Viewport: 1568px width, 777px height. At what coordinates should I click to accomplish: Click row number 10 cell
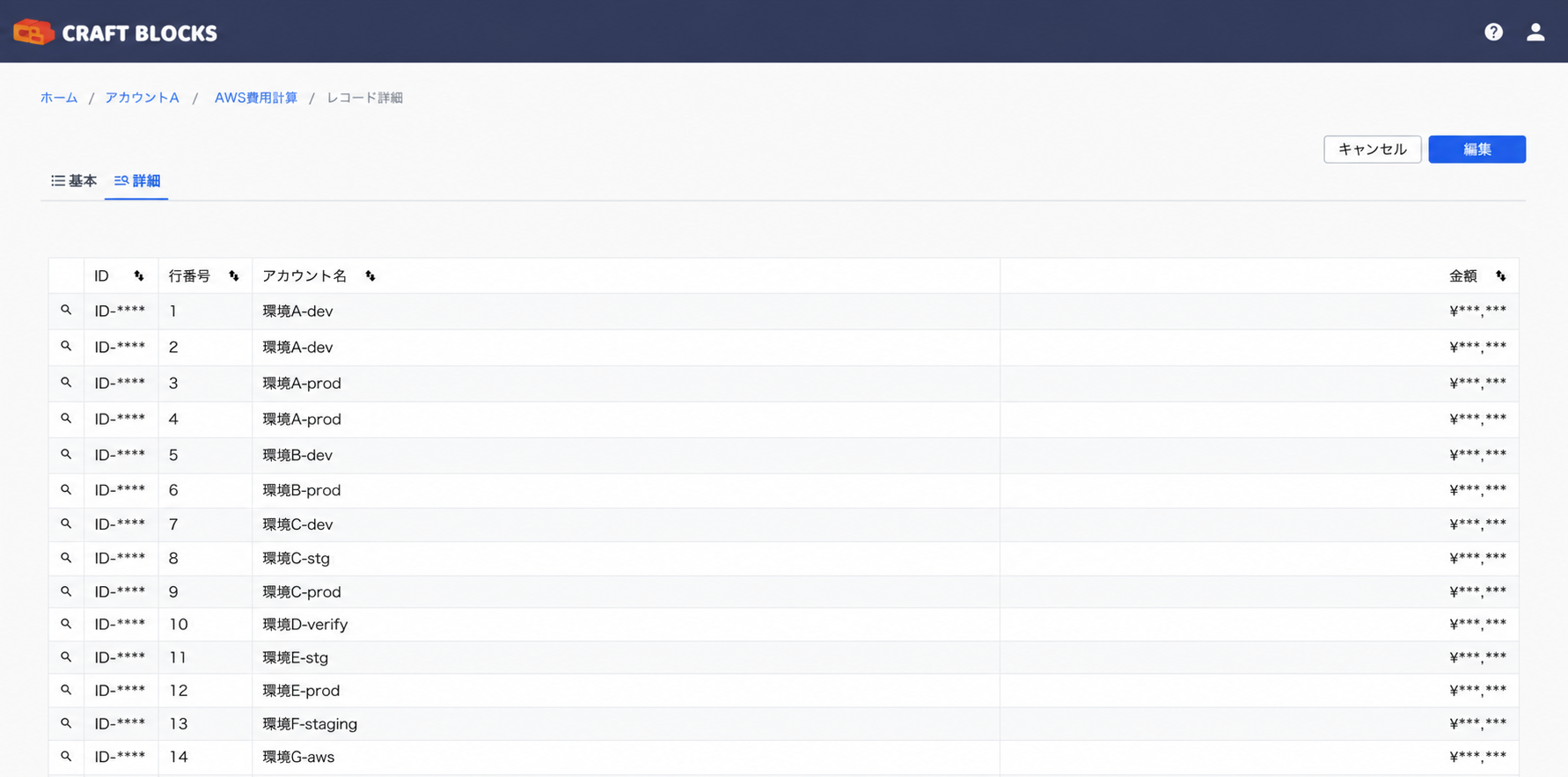(205, 624)
